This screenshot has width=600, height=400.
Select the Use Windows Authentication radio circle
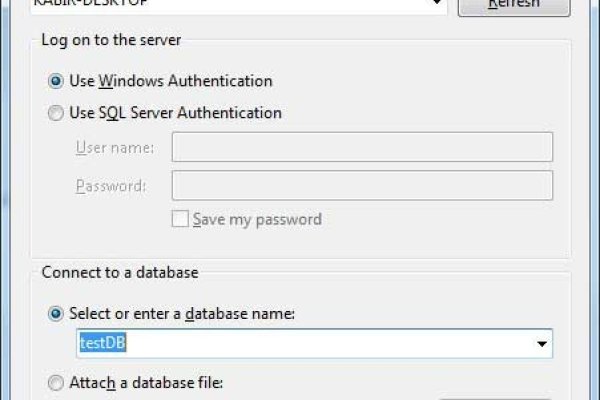[56, 81]
